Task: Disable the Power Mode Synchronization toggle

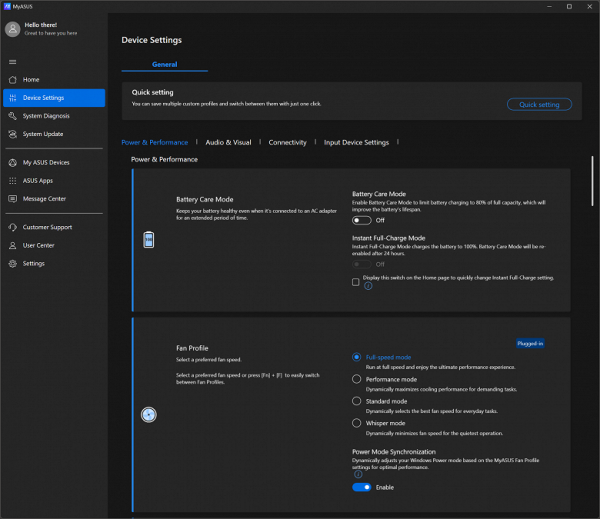Action: [x=361, y=487]
